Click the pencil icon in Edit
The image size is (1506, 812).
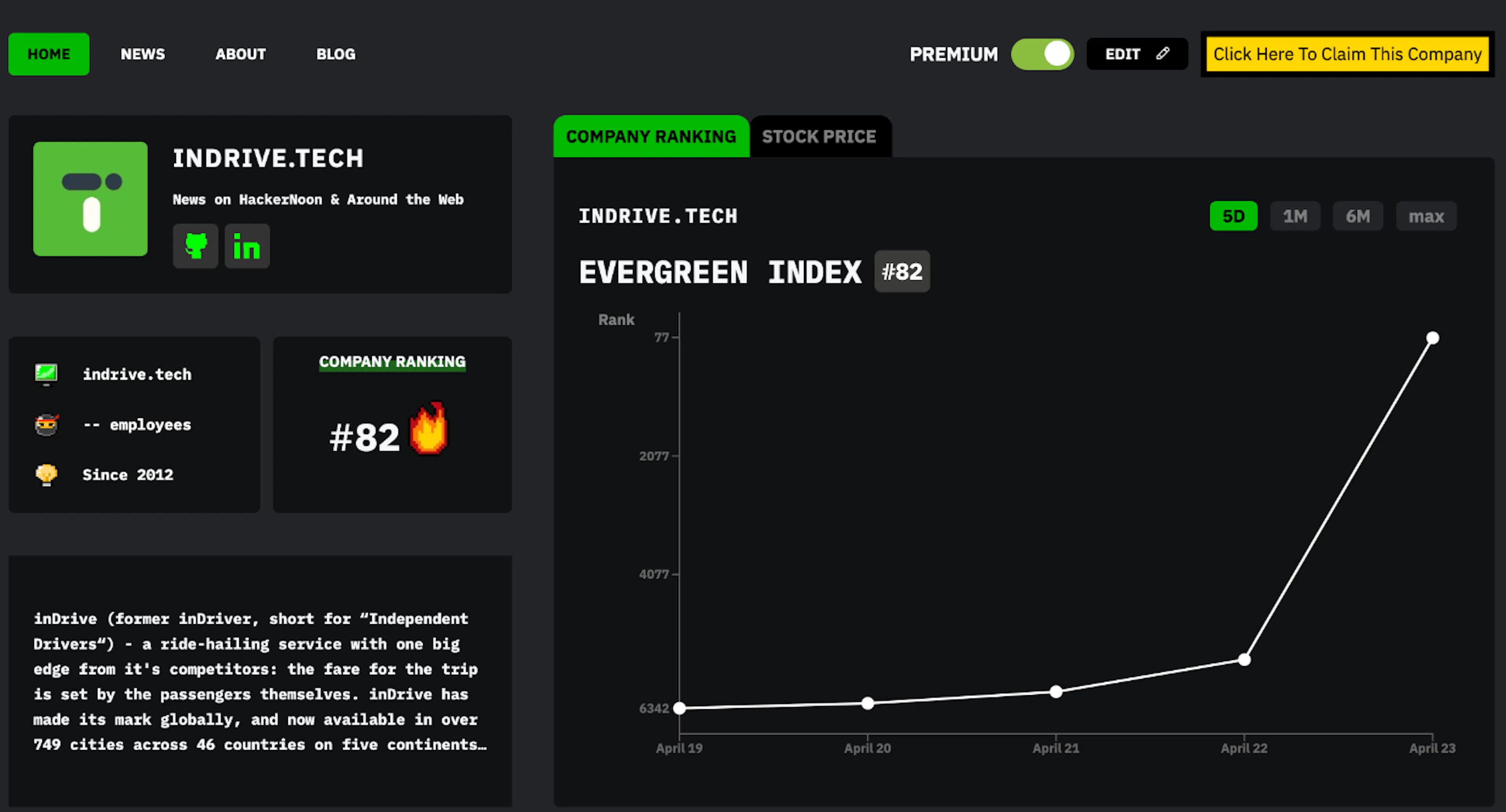pyautogui.click(x=1162, y=54)
